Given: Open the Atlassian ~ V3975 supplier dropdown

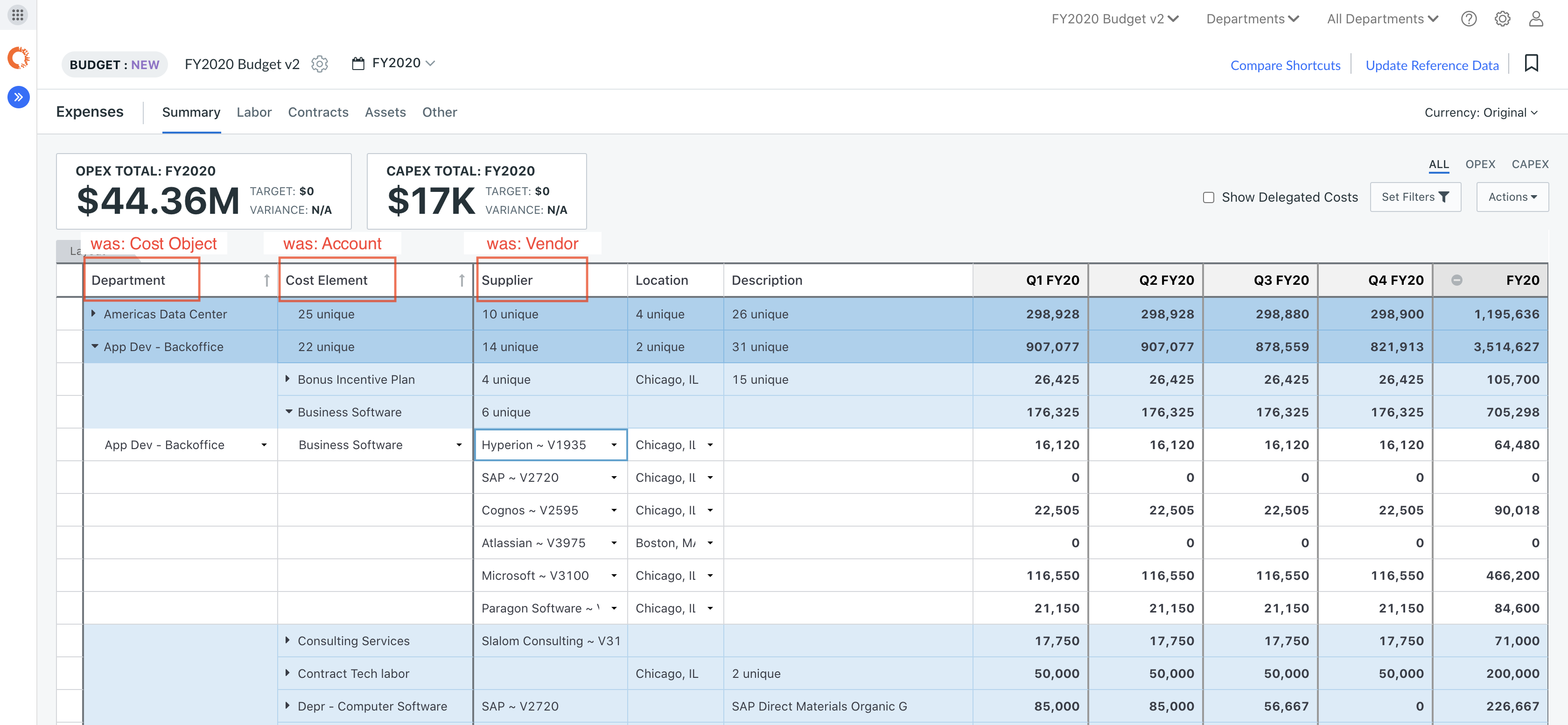Looking at the screenshot, I should click(614, 543).
